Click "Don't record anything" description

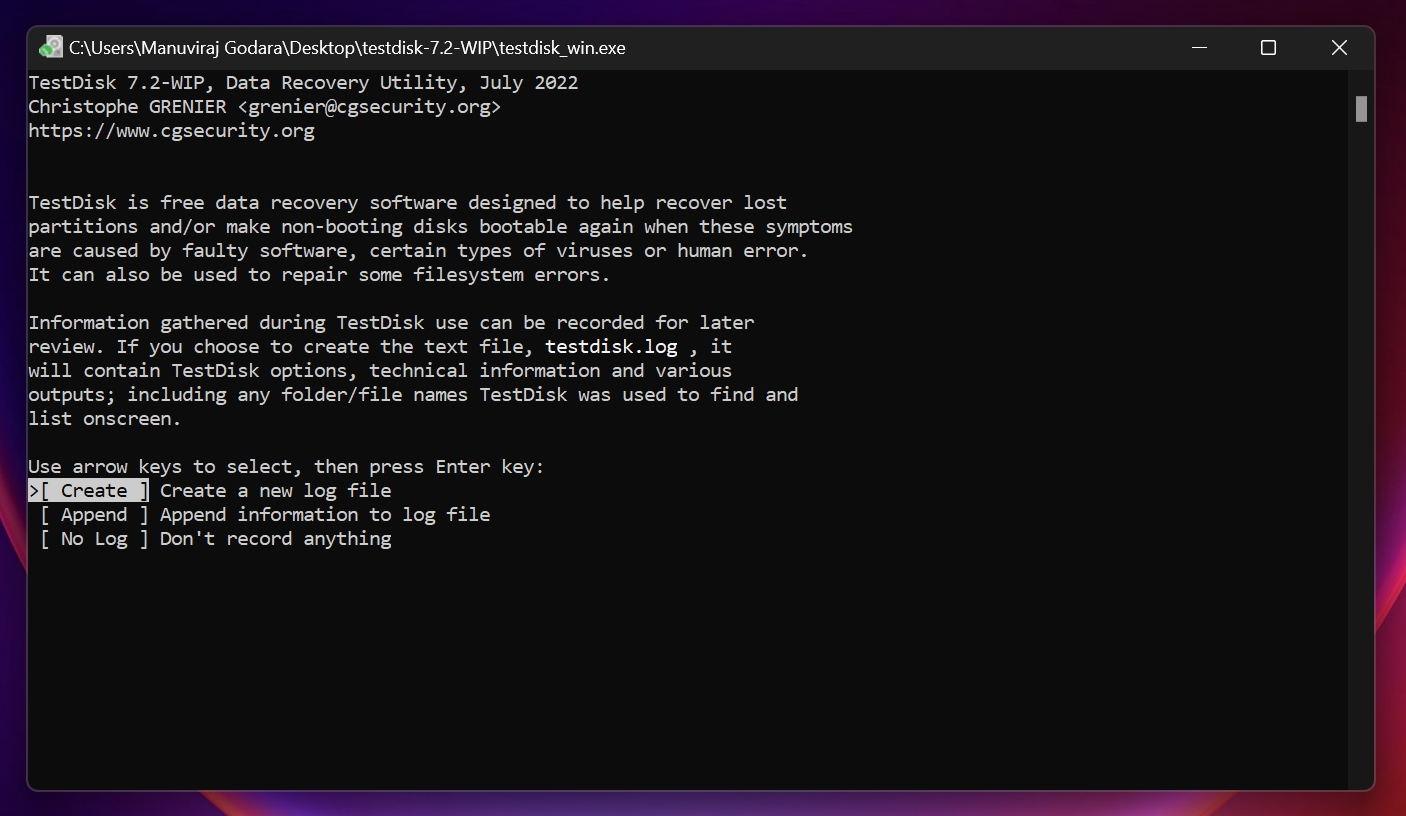pyautogui.click(x=276, y=539)
